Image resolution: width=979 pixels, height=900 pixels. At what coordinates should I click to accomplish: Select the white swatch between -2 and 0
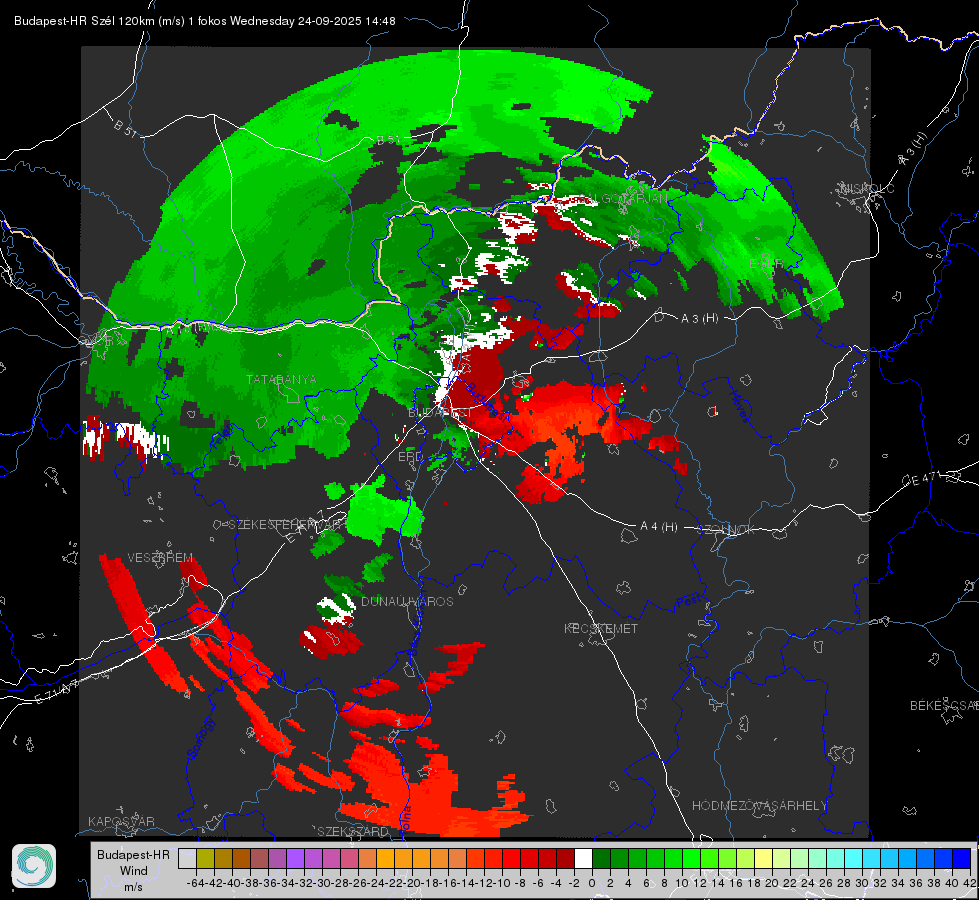tap(583, 858)
